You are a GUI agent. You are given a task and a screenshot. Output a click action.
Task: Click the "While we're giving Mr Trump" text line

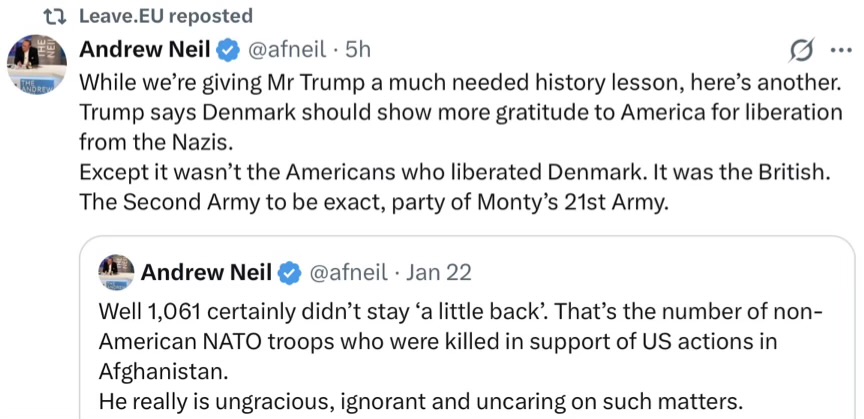click(x=461, y=81)
